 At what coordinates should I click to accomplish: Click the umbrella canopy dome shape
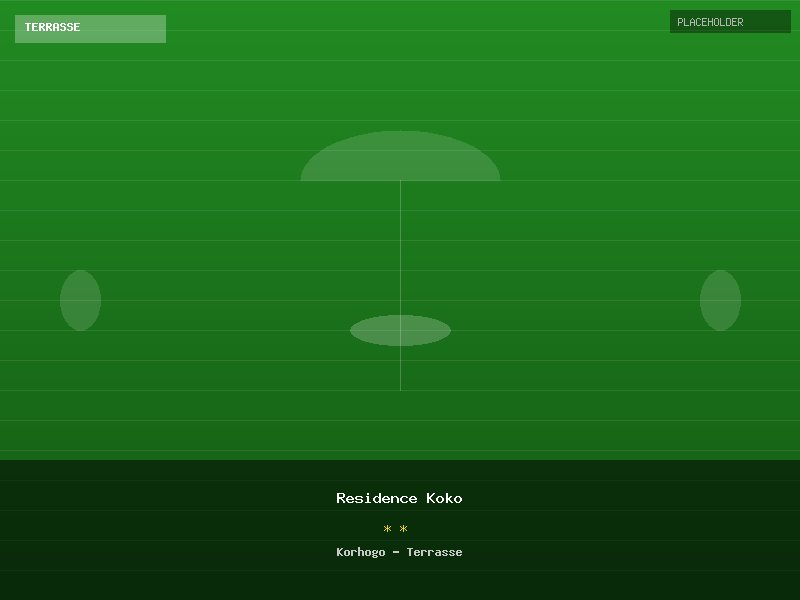point(400,157)
